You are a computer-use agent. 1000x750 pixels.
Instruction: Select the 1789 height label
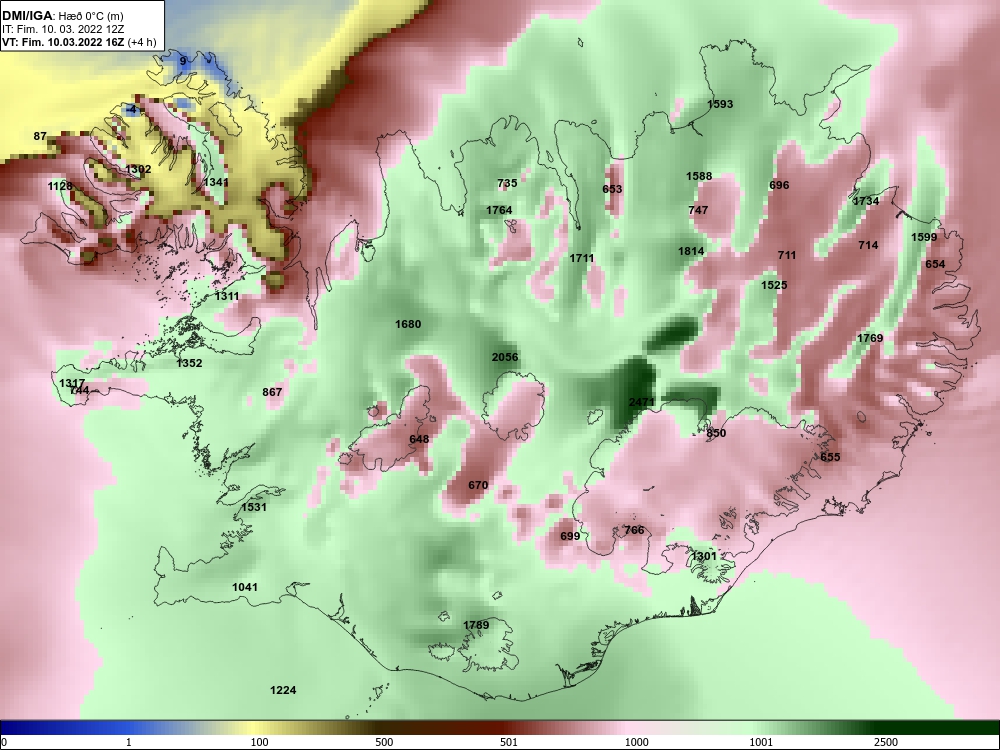[476, 624]
